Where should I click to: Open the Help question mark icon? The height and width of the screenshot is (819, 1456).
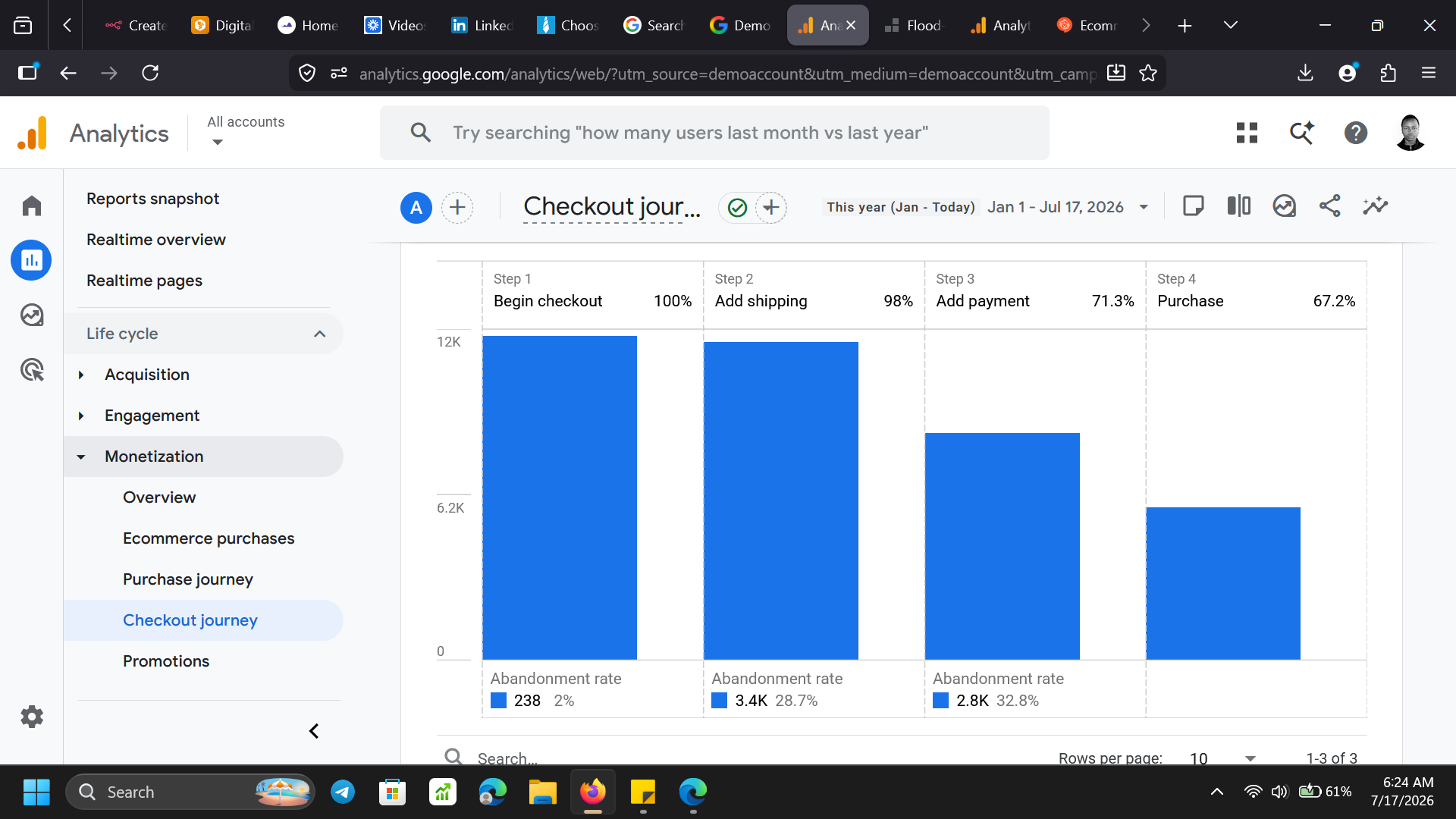1356,133
